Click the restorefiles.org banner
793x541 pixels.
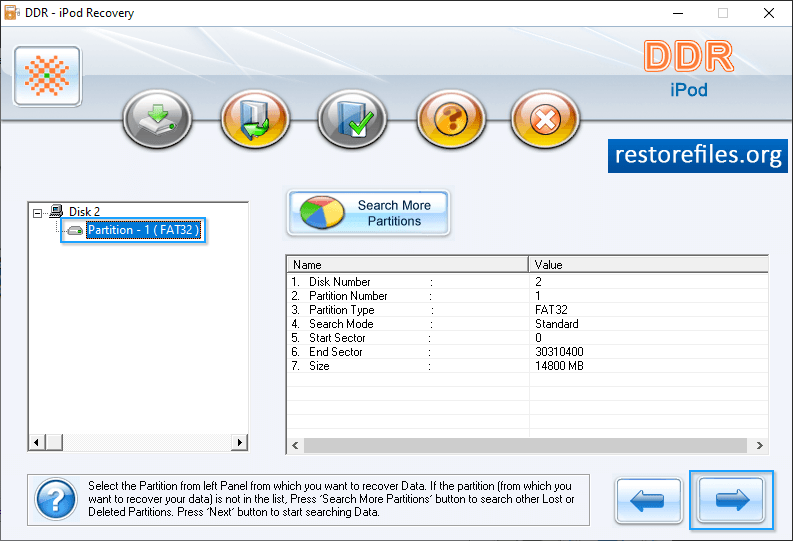coord(698,156)
